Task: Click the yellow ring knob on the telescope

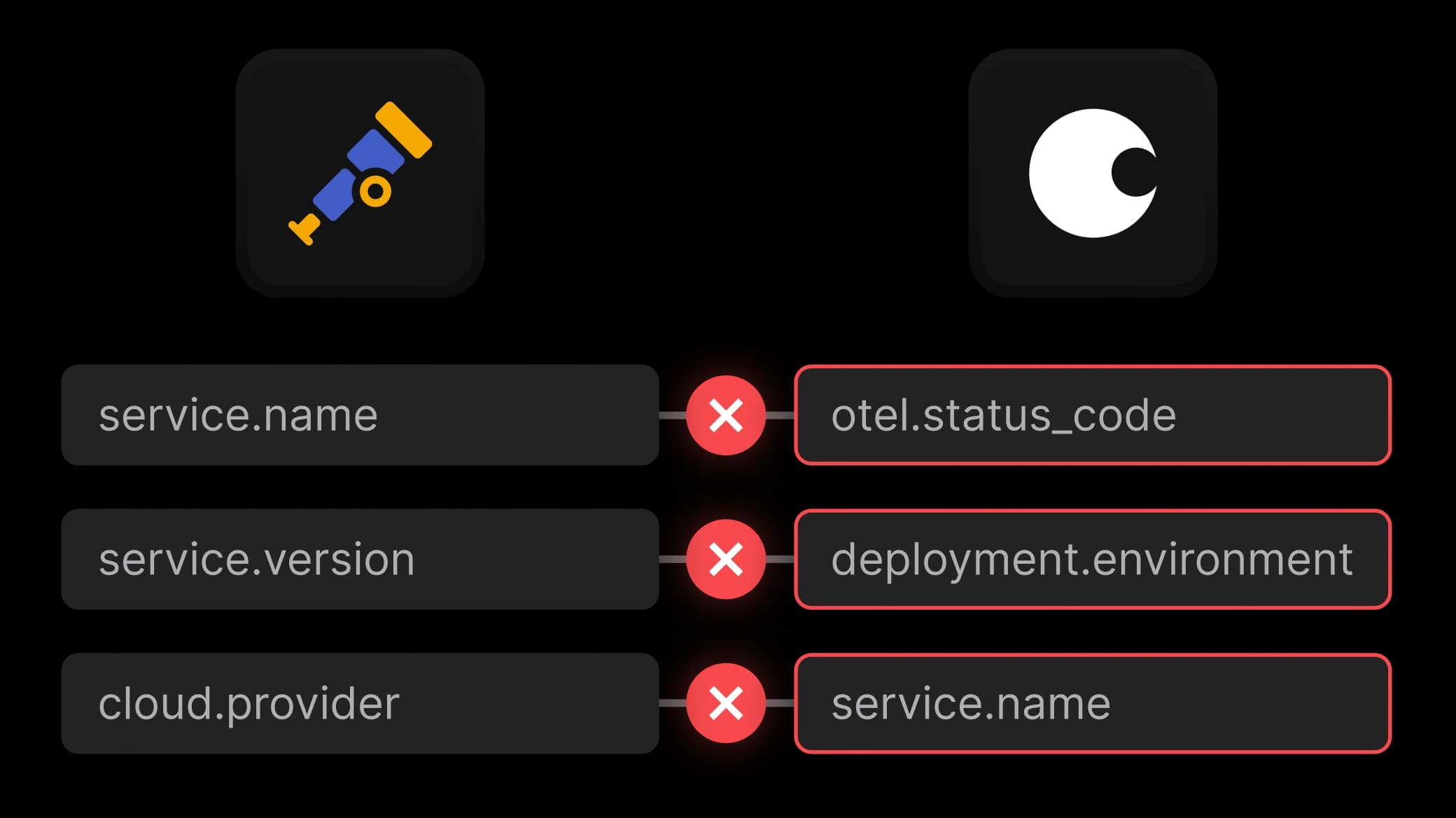Action: click(x=376, y=190)
